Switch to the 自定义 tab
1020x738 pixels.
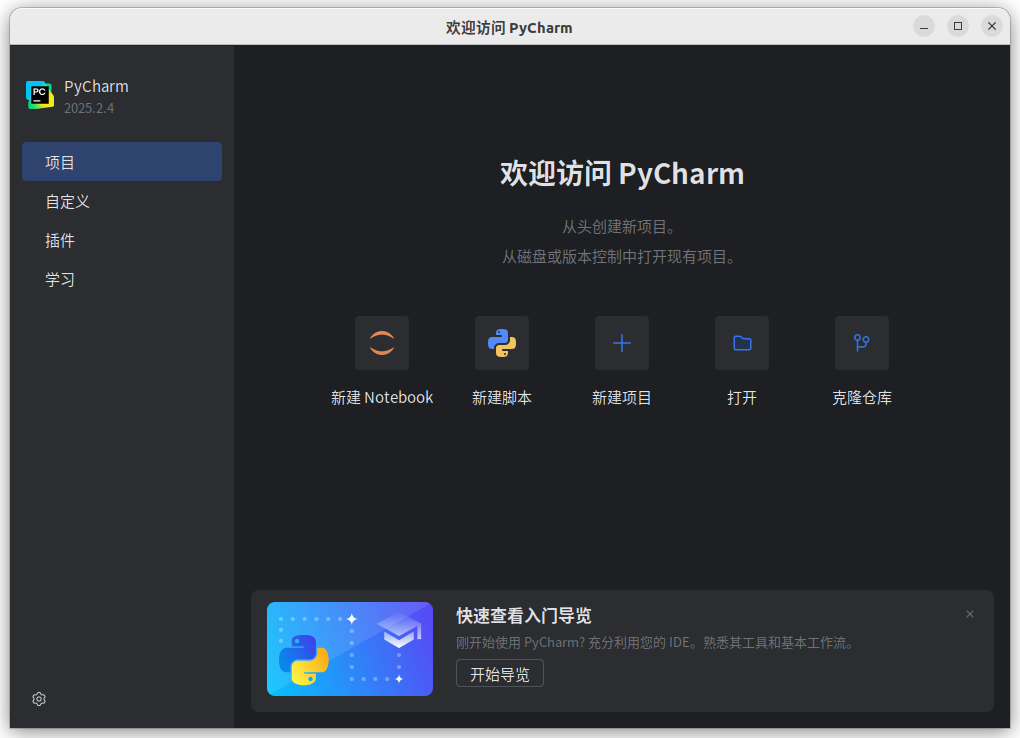coord(122,202)
